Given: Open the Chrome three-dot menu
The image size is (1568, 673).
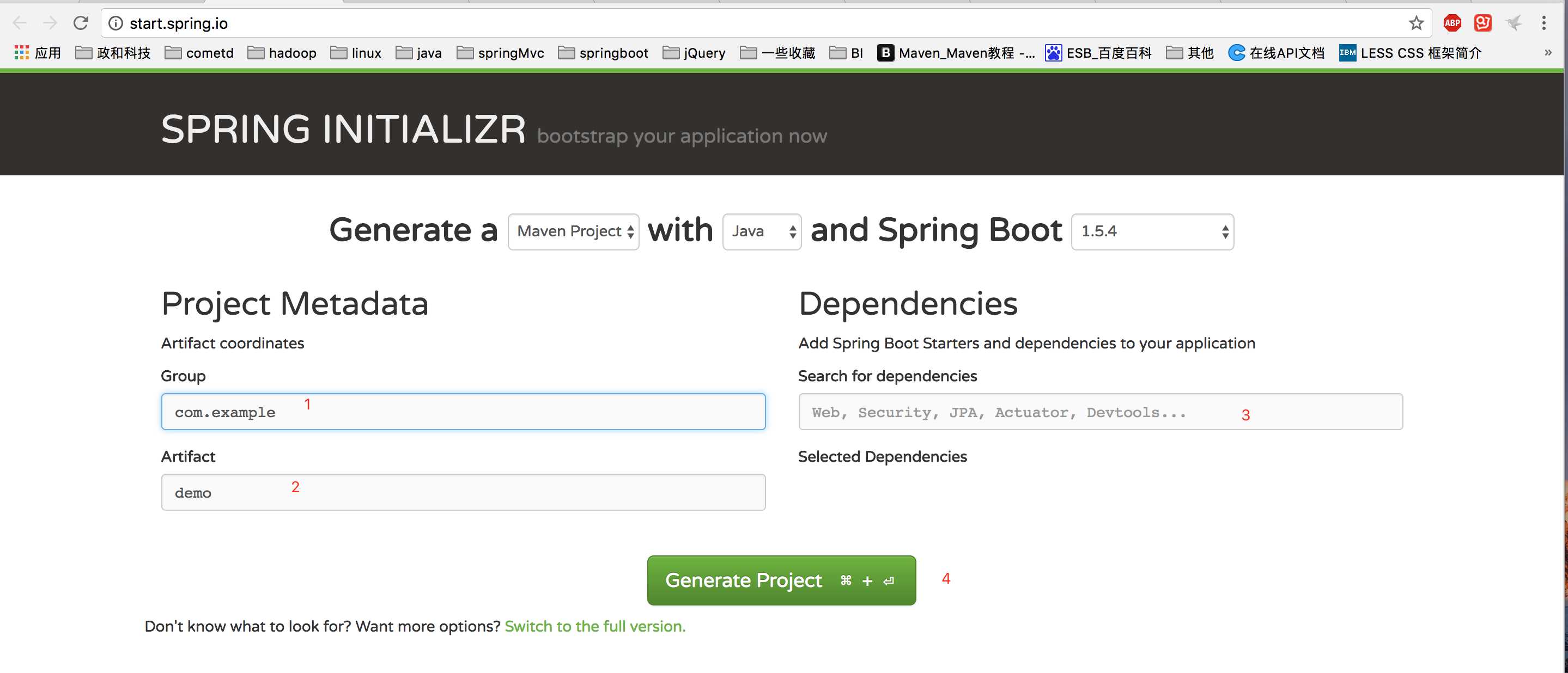Looking at the screenshot, I should click(x=1543, y=23).
